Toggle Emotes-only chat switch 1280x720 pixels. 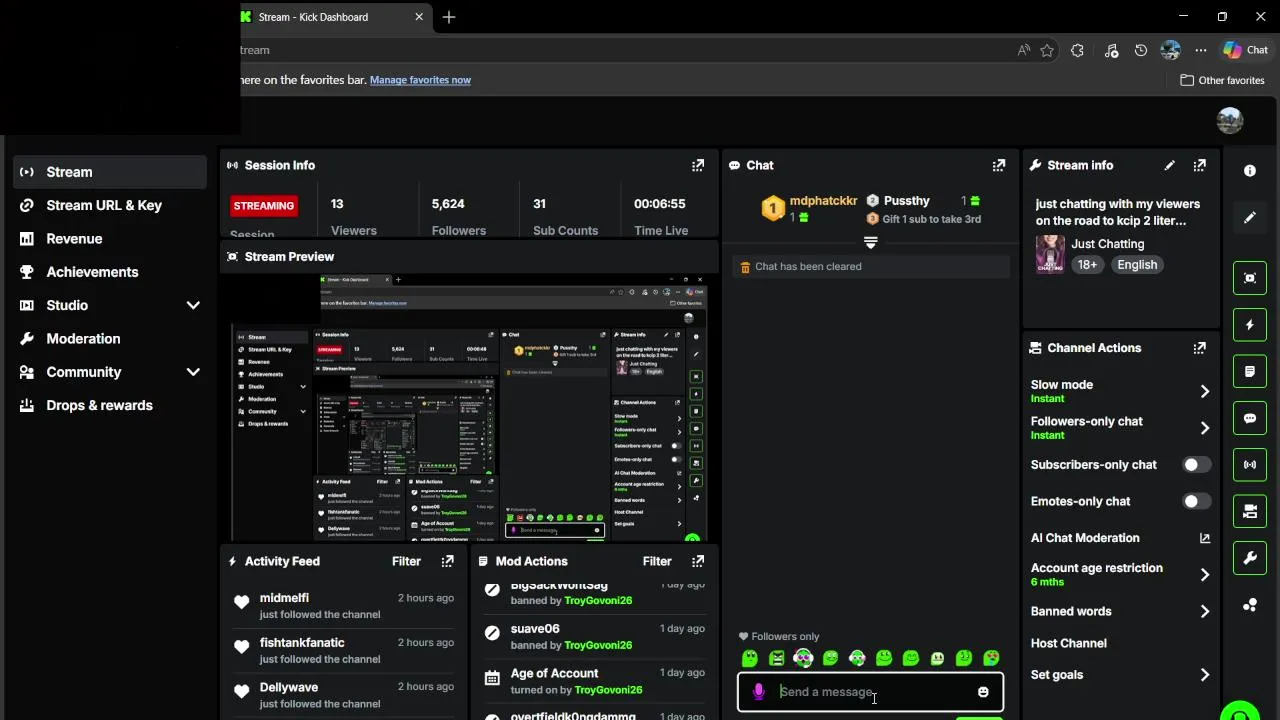1196,501
